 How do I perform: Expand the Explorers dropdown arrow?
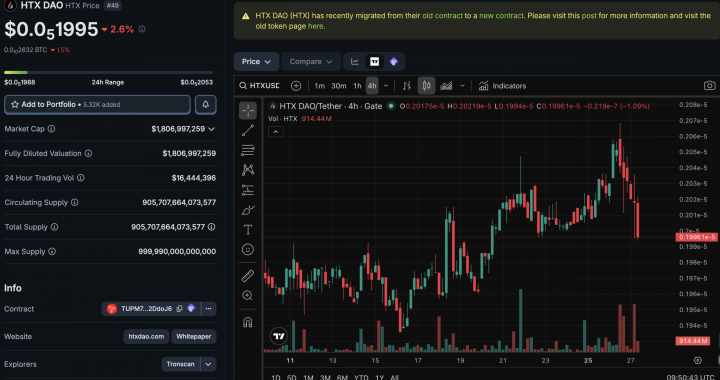click(208, 364)
